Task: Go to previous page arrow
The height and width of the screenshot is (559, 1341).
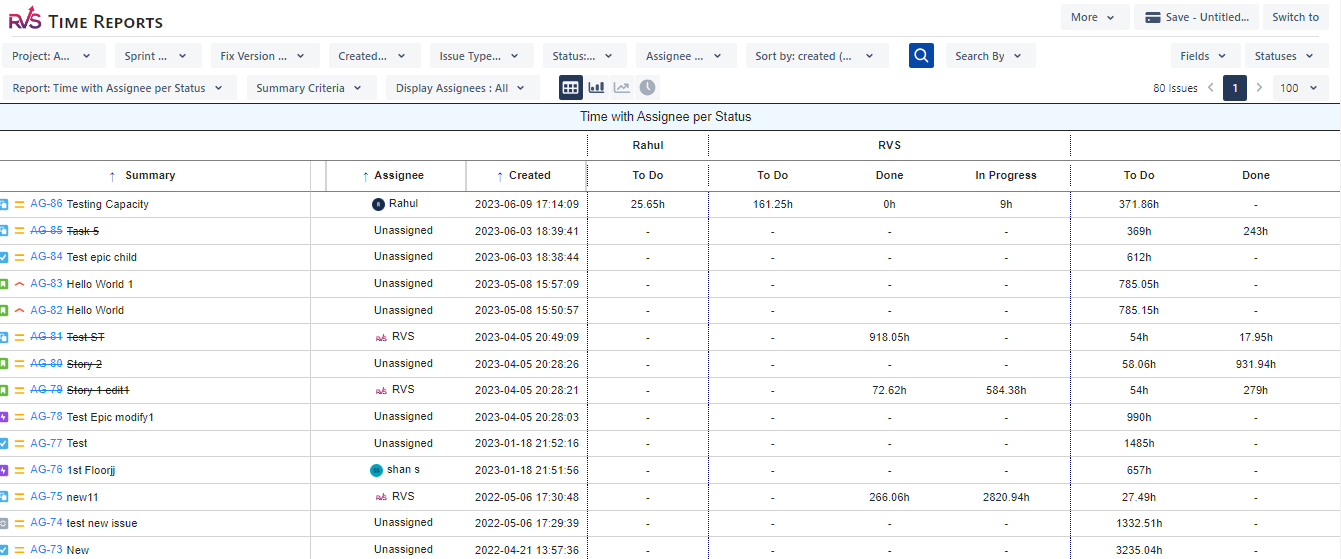Action: (1211, 88)
